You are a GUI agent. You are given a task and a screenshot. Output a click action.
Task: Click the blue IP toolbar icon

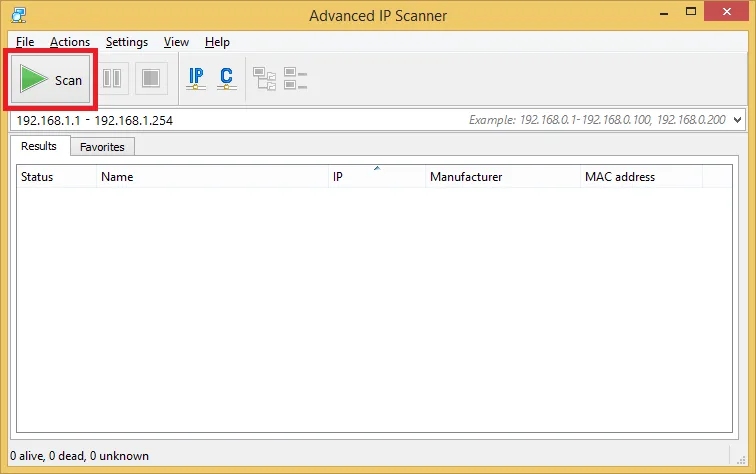tap(196, 79)
